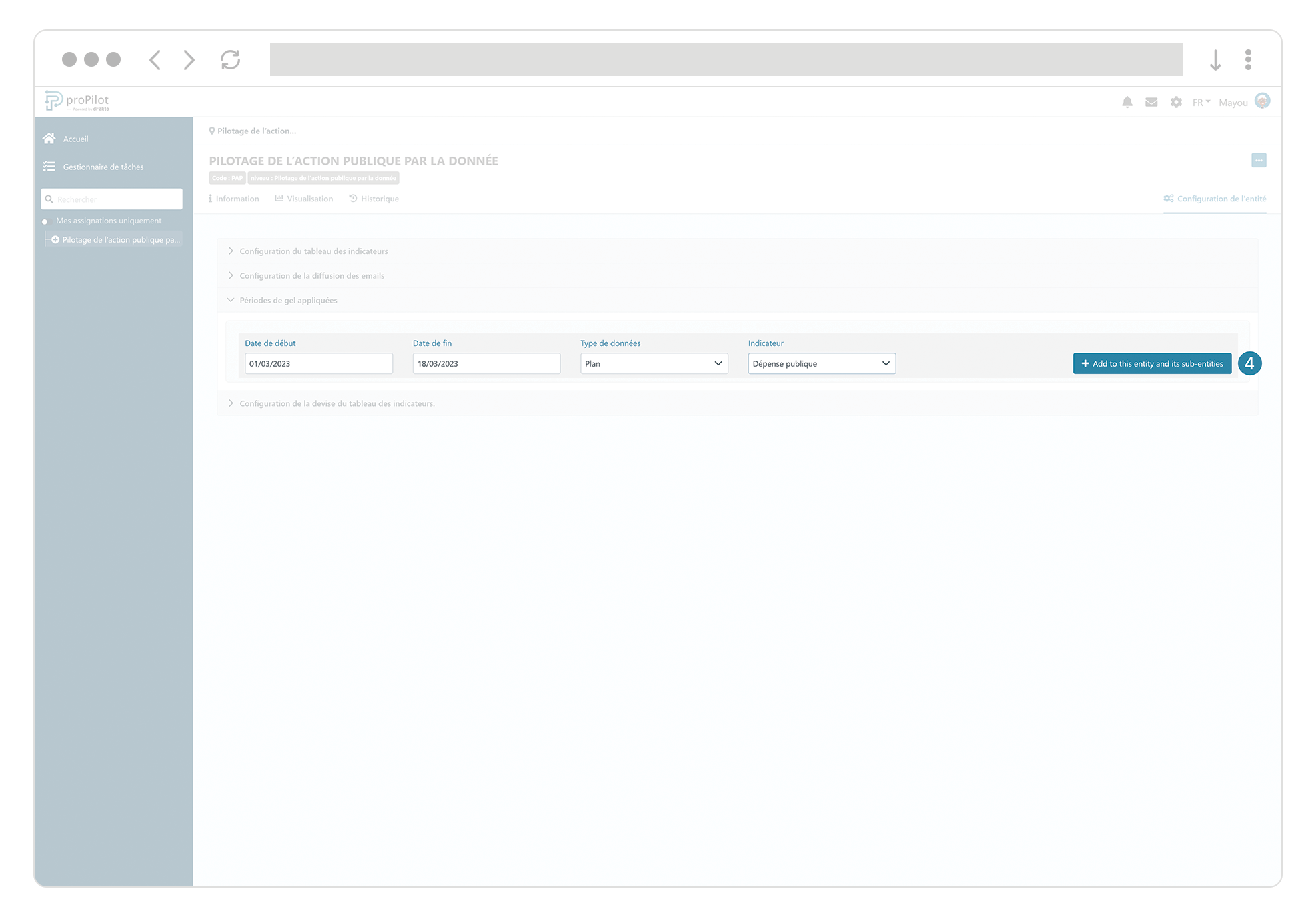
Task: Click the Accueil home icon
Action: click(x=49, y=139)
